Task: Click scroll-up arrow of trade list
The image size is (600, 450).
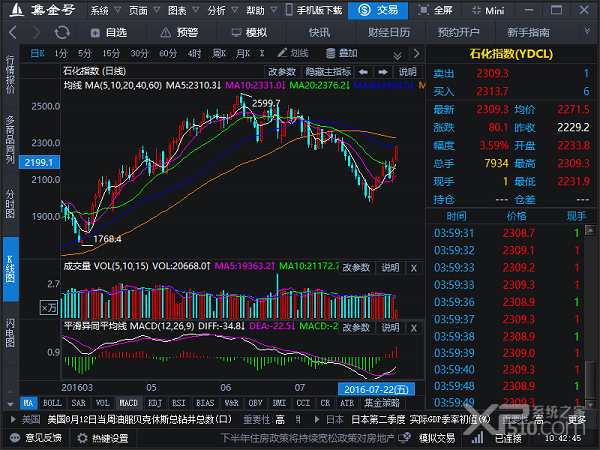Action: (x=590, y=230)
